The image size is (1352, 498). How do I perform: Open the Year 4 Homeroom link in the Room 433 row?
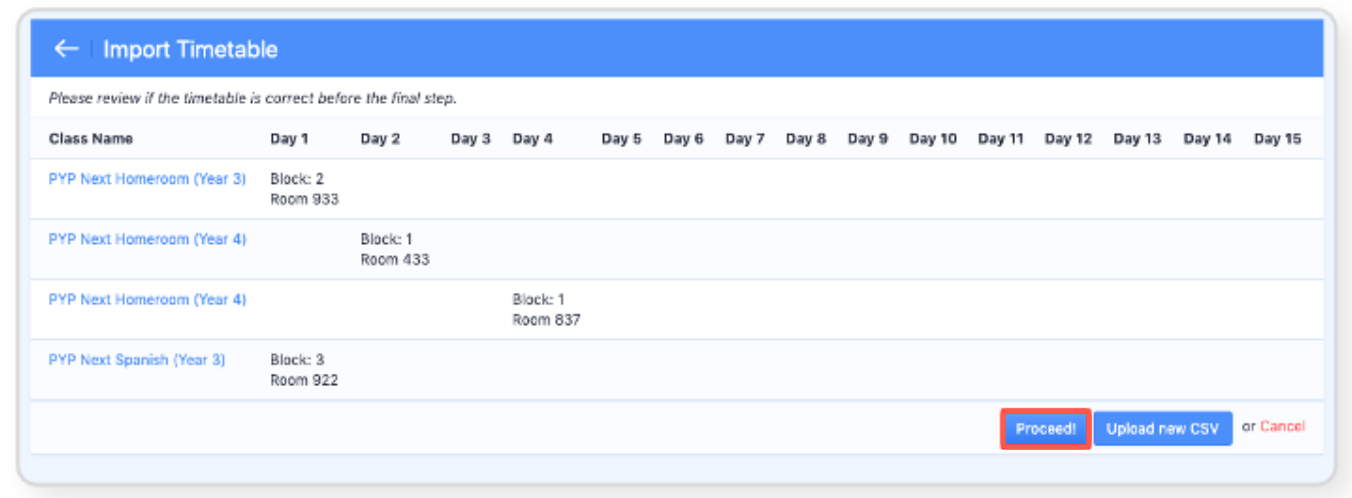[147, 239]
